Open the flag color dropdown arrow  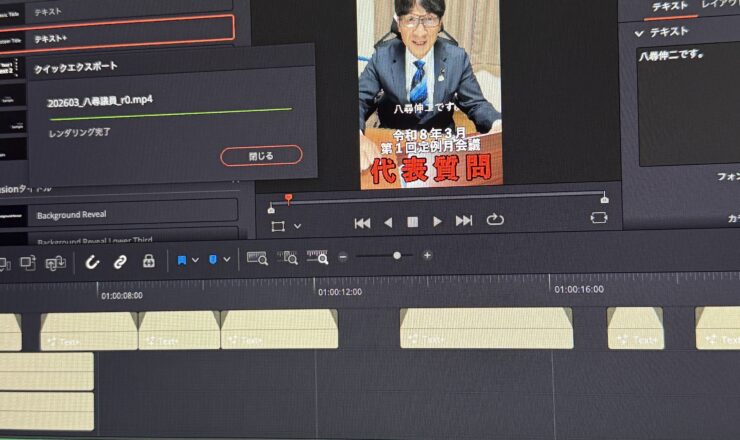click(195, 260)
